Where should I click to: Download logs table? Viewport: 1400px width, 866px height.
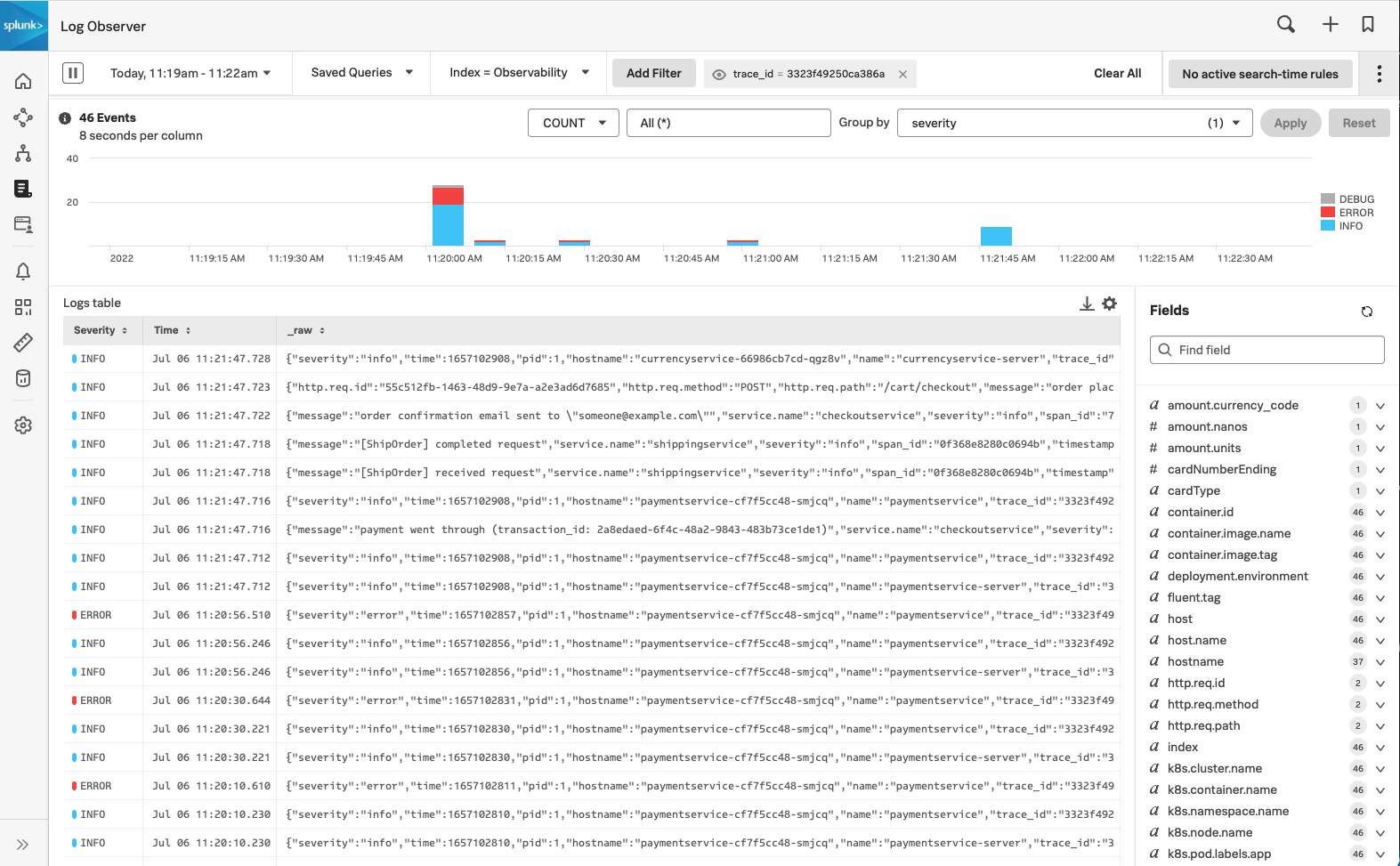1087,304
